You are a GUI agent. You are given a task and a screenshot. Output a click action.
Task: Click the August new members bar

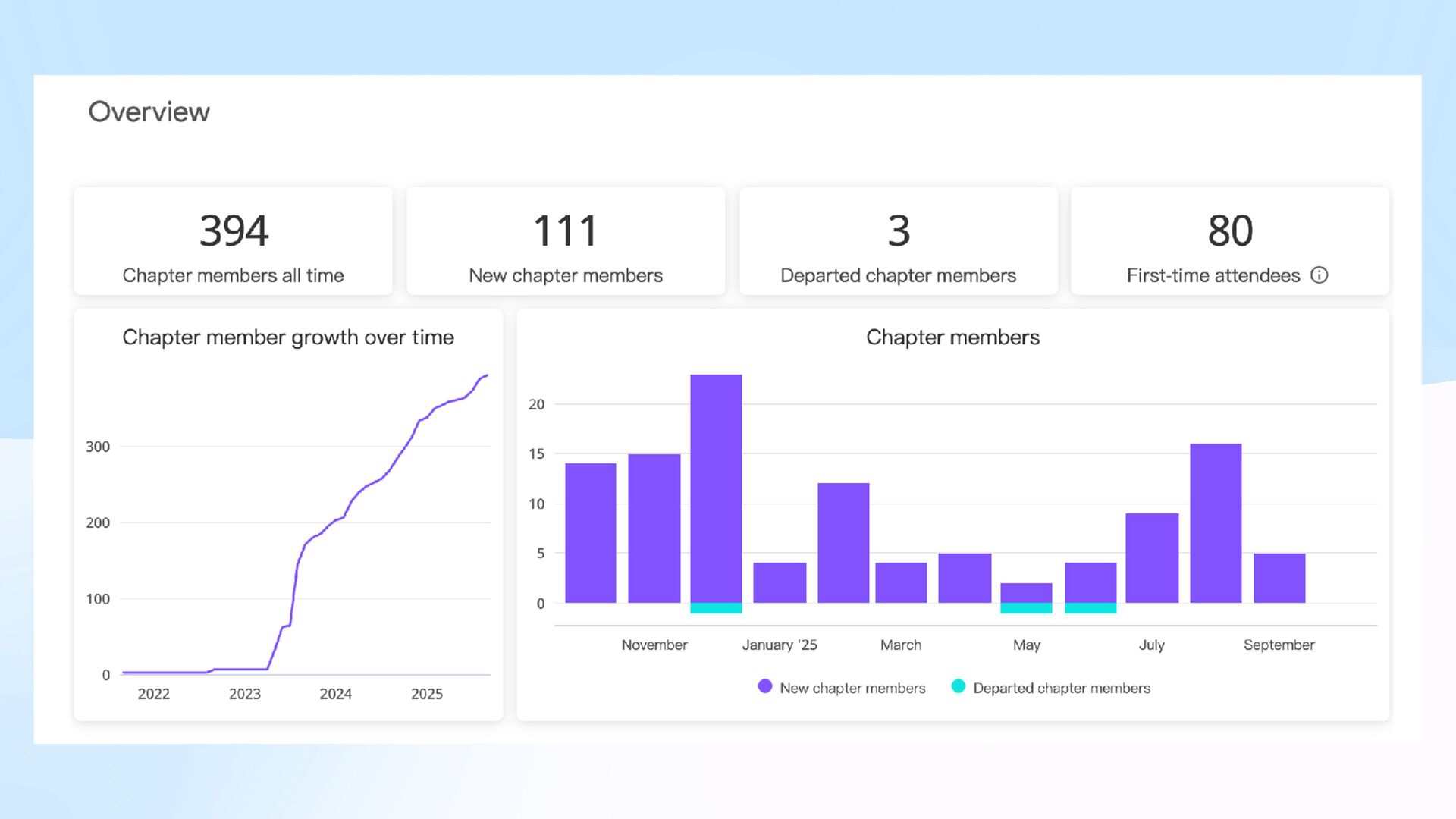point(1216,523)
